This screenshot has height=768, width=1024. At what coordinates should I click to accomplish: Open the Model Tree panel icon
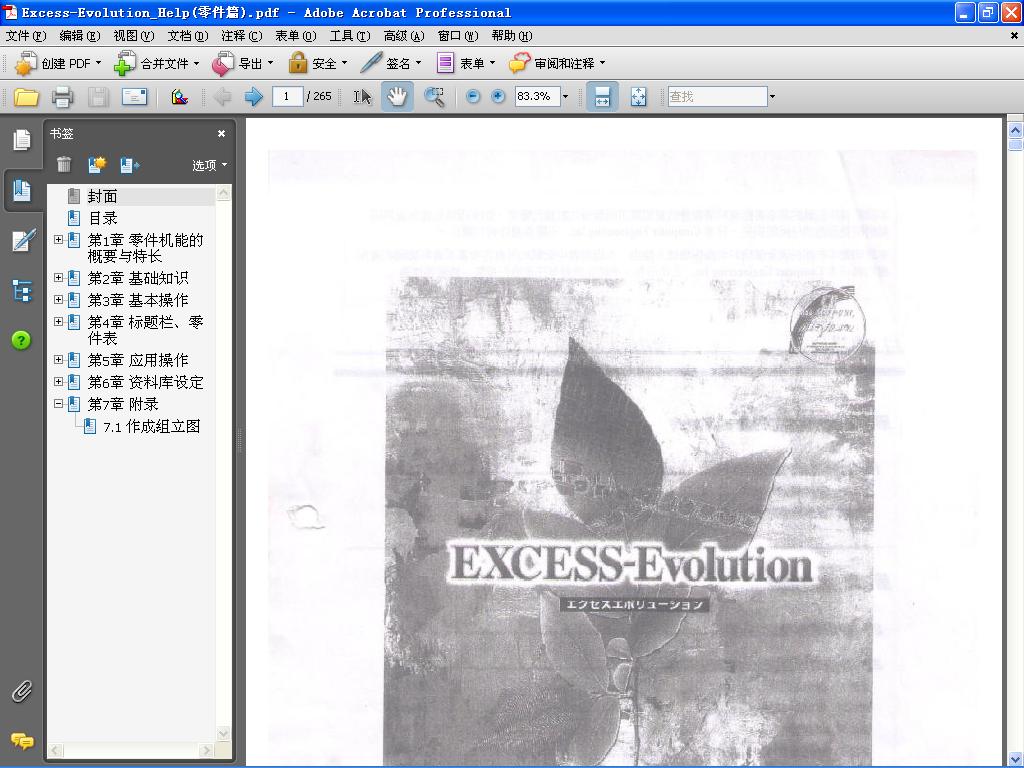[x=22, y=291]
